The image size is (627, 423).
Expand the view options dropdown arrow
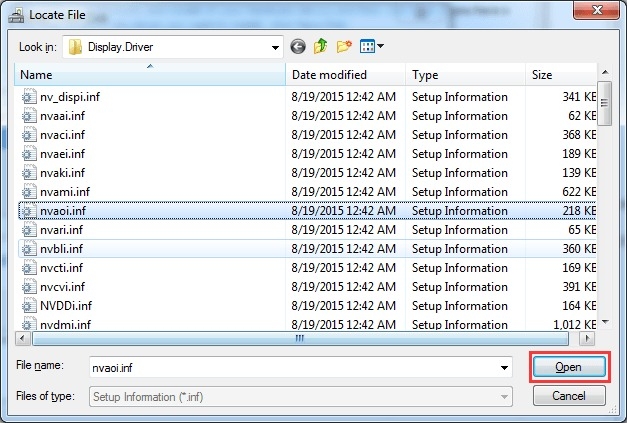coord(381,46)
